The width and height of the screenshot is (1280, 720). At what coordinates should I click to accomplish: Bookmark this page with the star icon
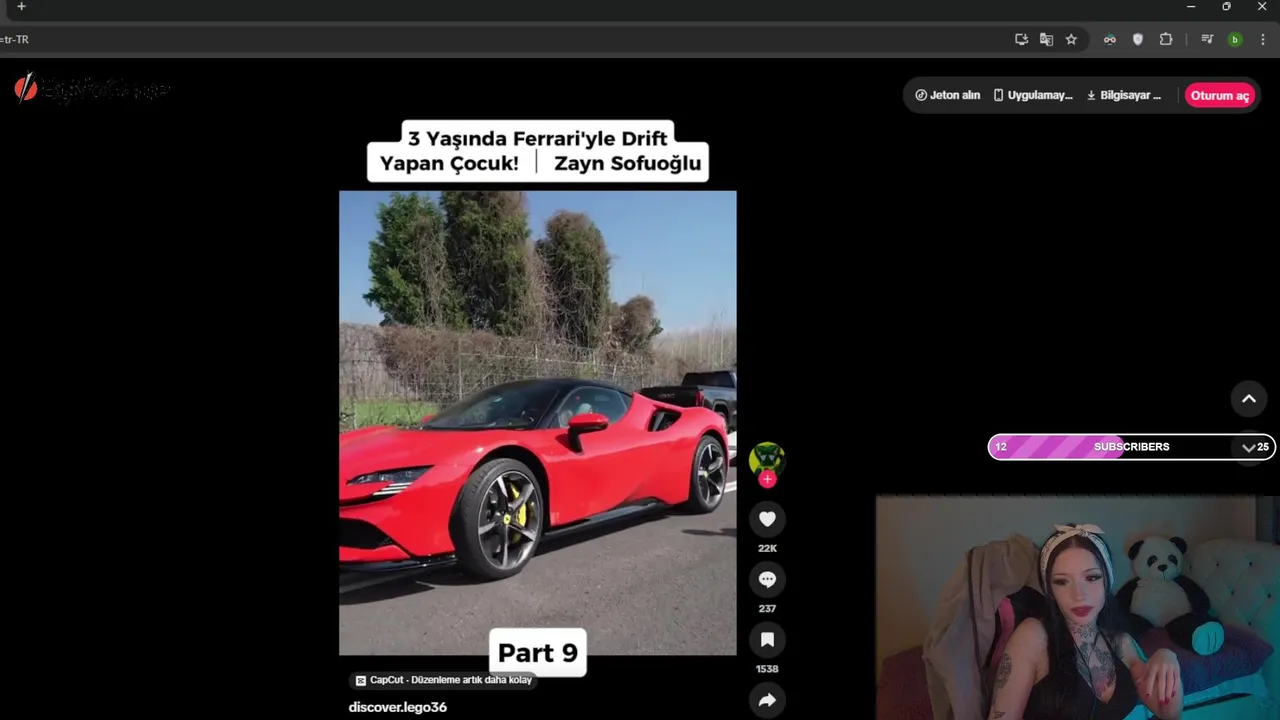[1071, 39]
